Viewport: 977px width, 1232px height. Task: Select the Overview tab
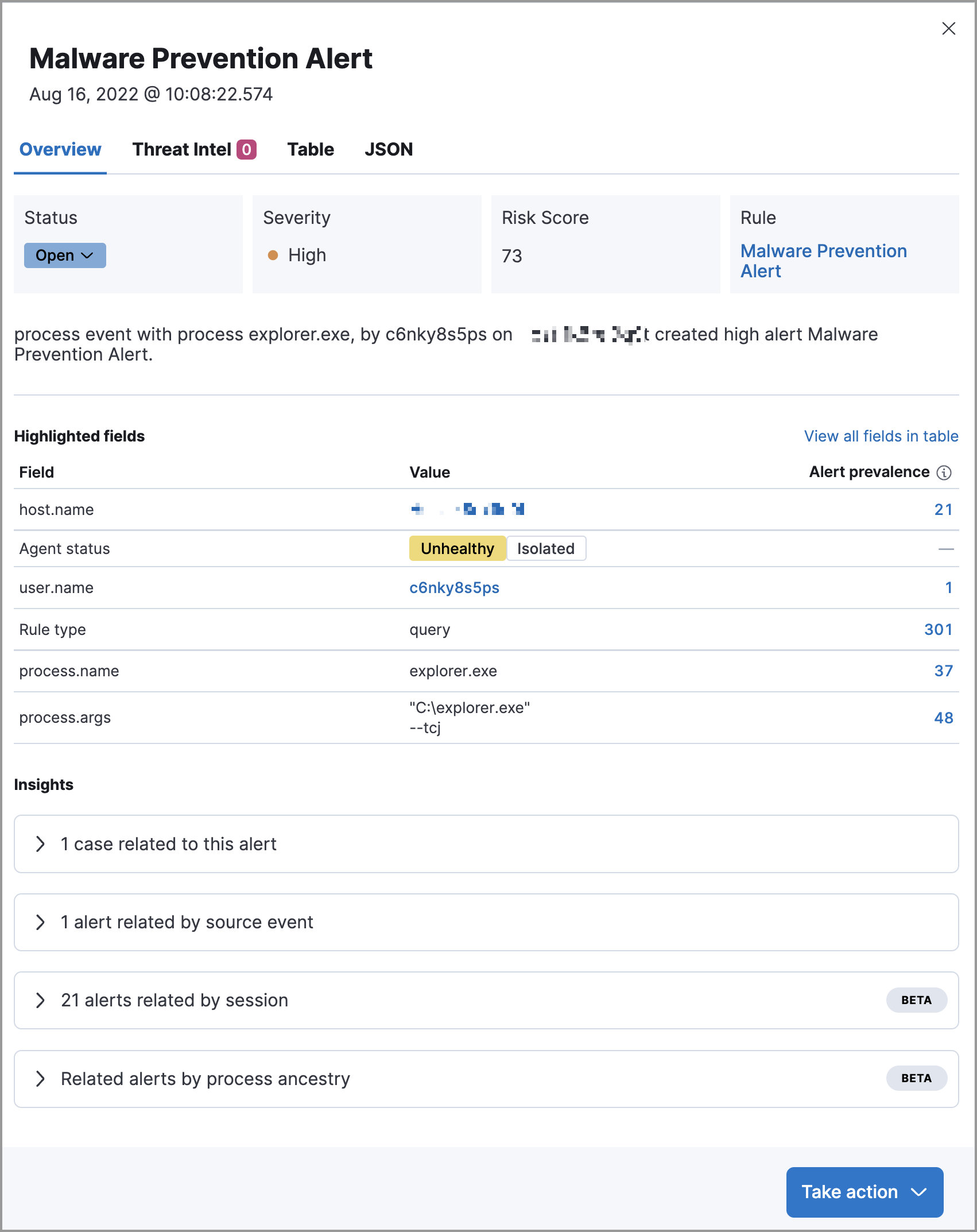point(60,149)
